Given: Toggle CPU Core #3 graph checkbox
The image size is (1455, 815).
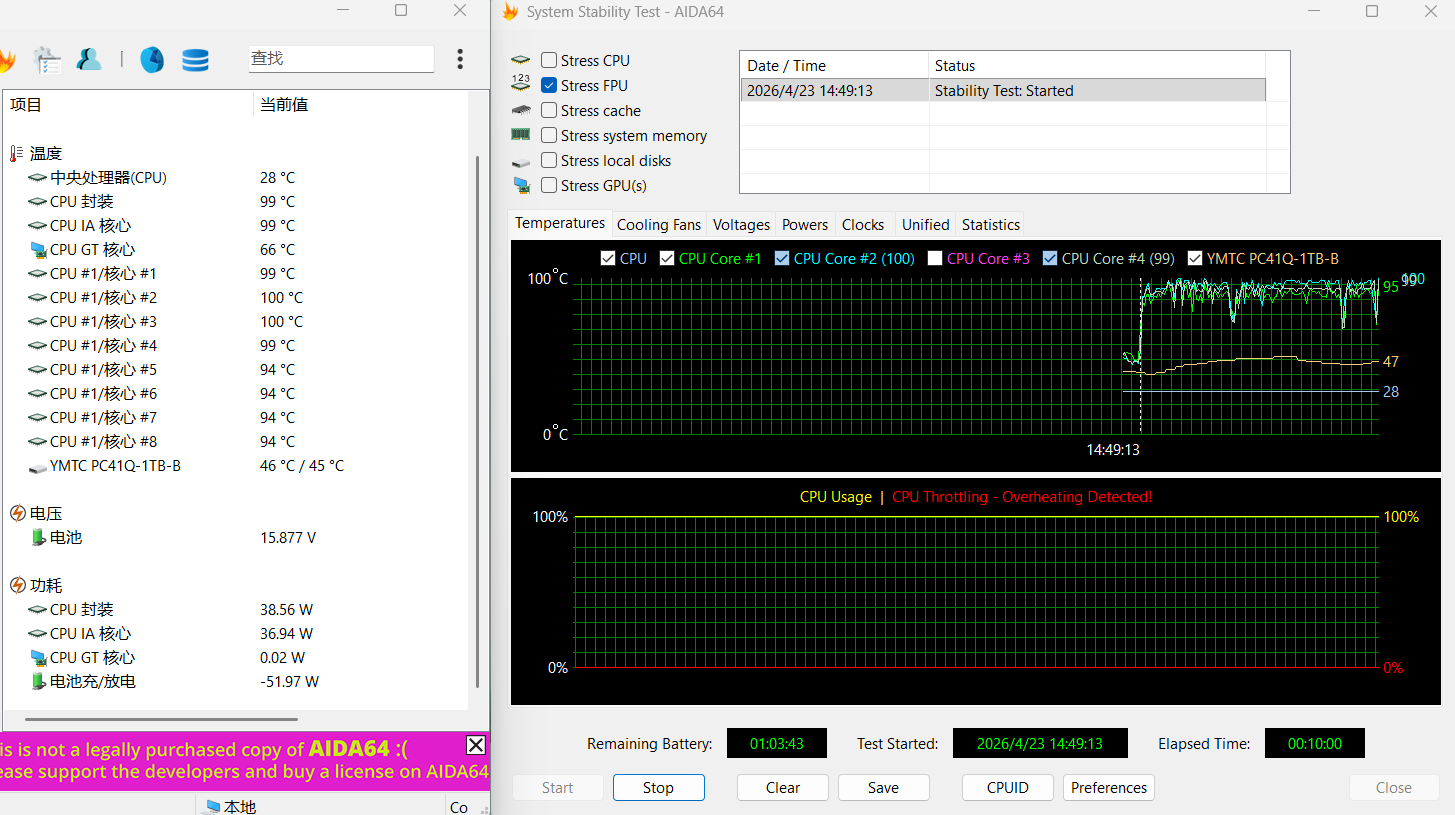Looking at the screenshot, I should [x=935, y=258].
